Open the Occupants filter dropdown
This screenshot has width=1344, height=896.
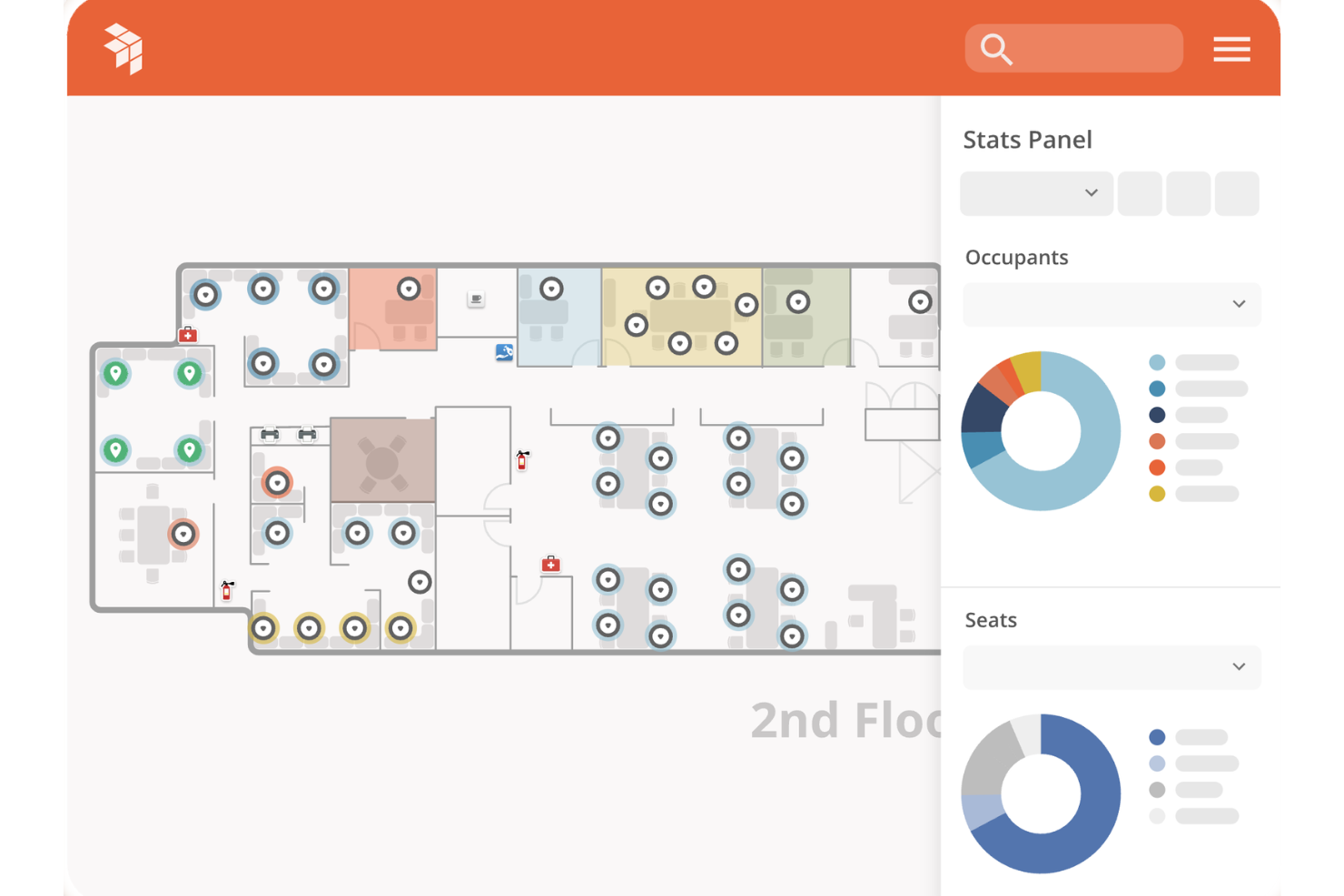(1112, 304)
